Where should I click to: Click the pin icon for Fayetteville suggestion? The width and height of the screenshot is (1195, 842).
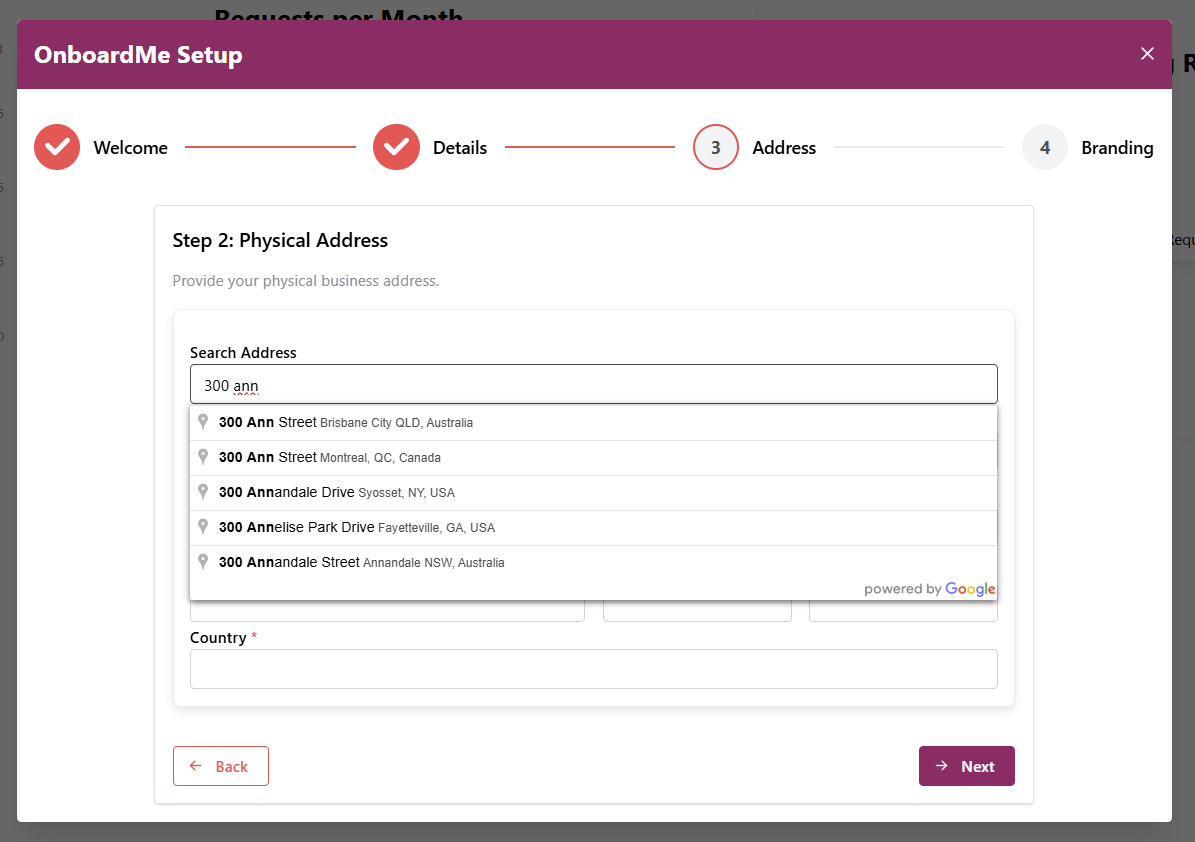pyautogui.click(x=203, y=527)
